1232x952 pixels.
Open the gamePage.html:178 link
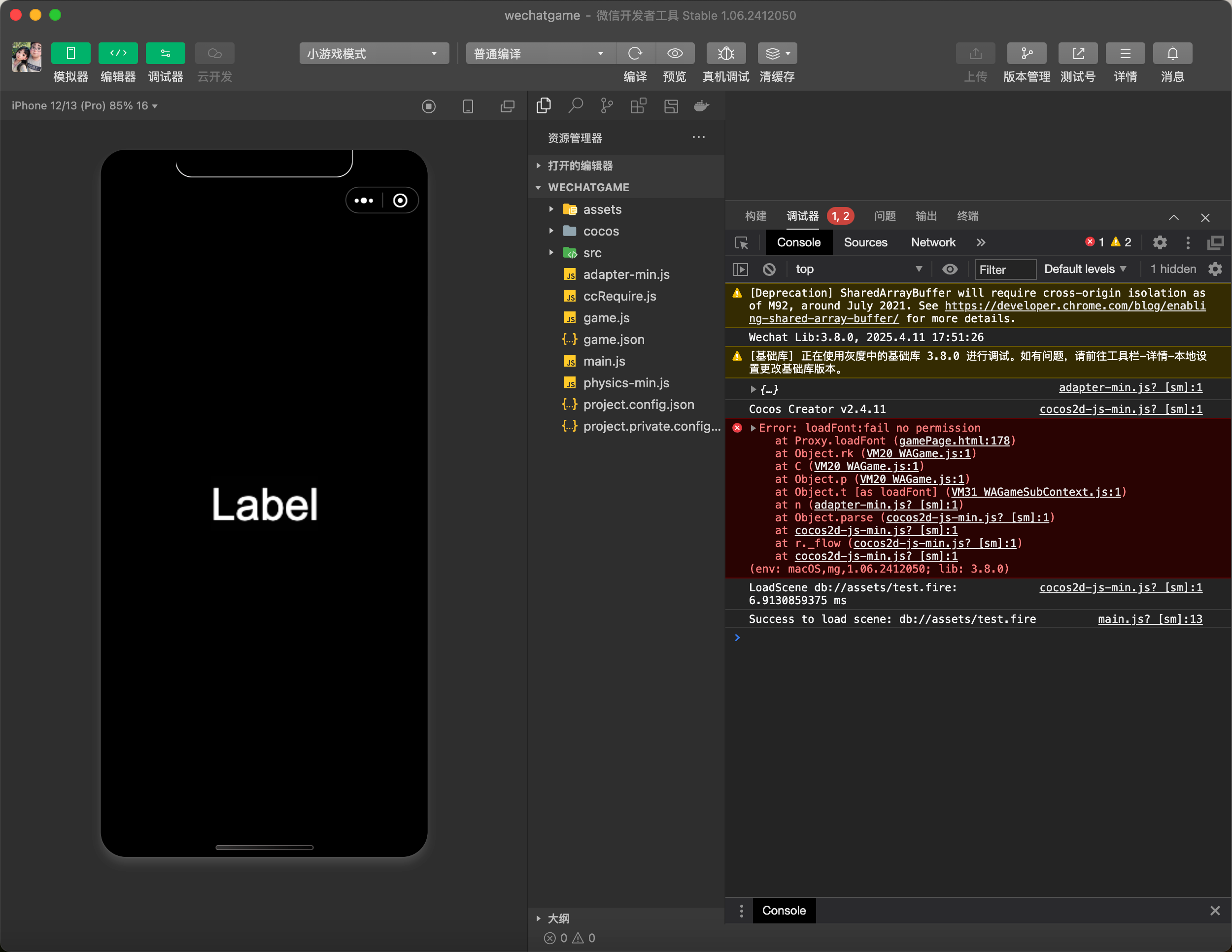[x=954, y=441]
